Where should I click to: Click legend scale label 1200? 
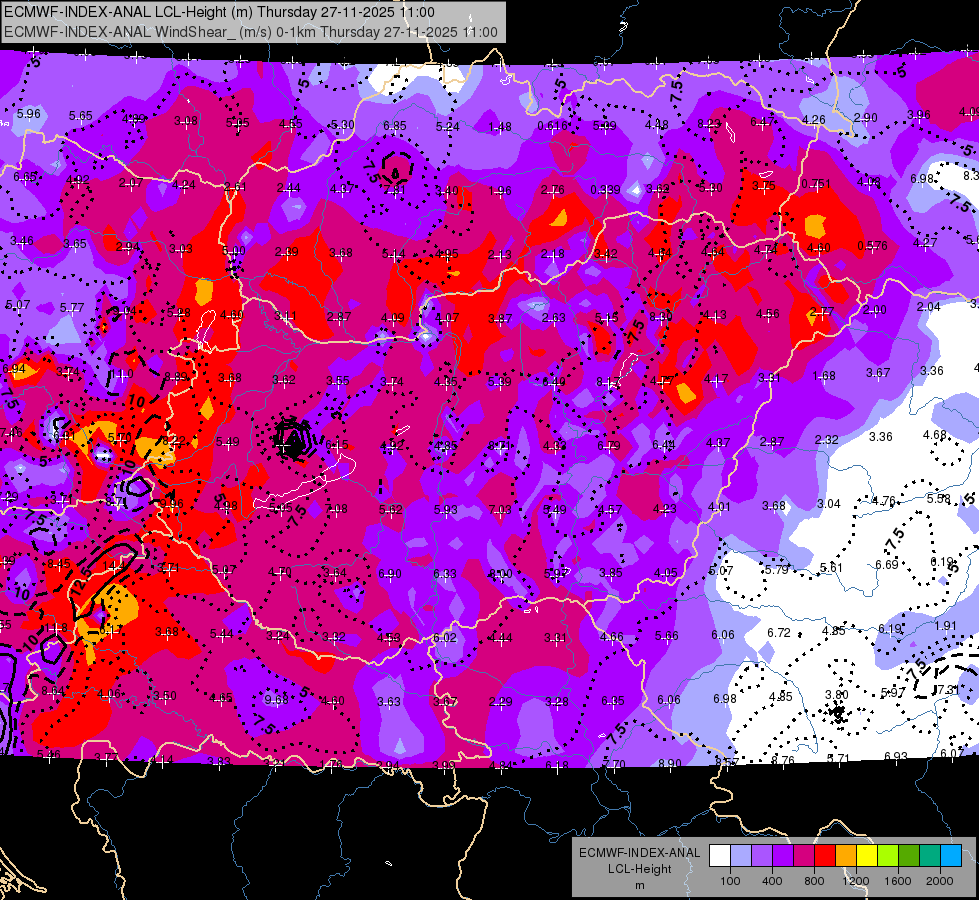click(855, 881)
